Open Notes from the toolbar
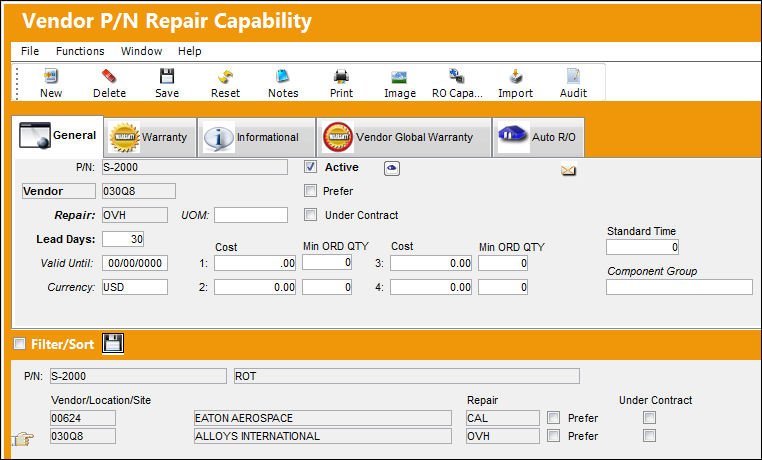The image size is (762, 460). pos(283,76)
